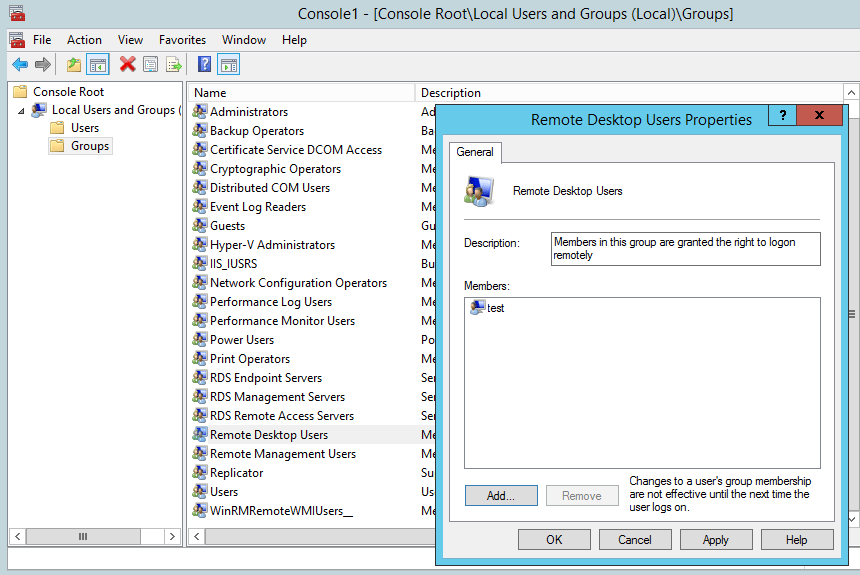
Task: Select Remote Management Users group row
Action: tap(283, 454)
